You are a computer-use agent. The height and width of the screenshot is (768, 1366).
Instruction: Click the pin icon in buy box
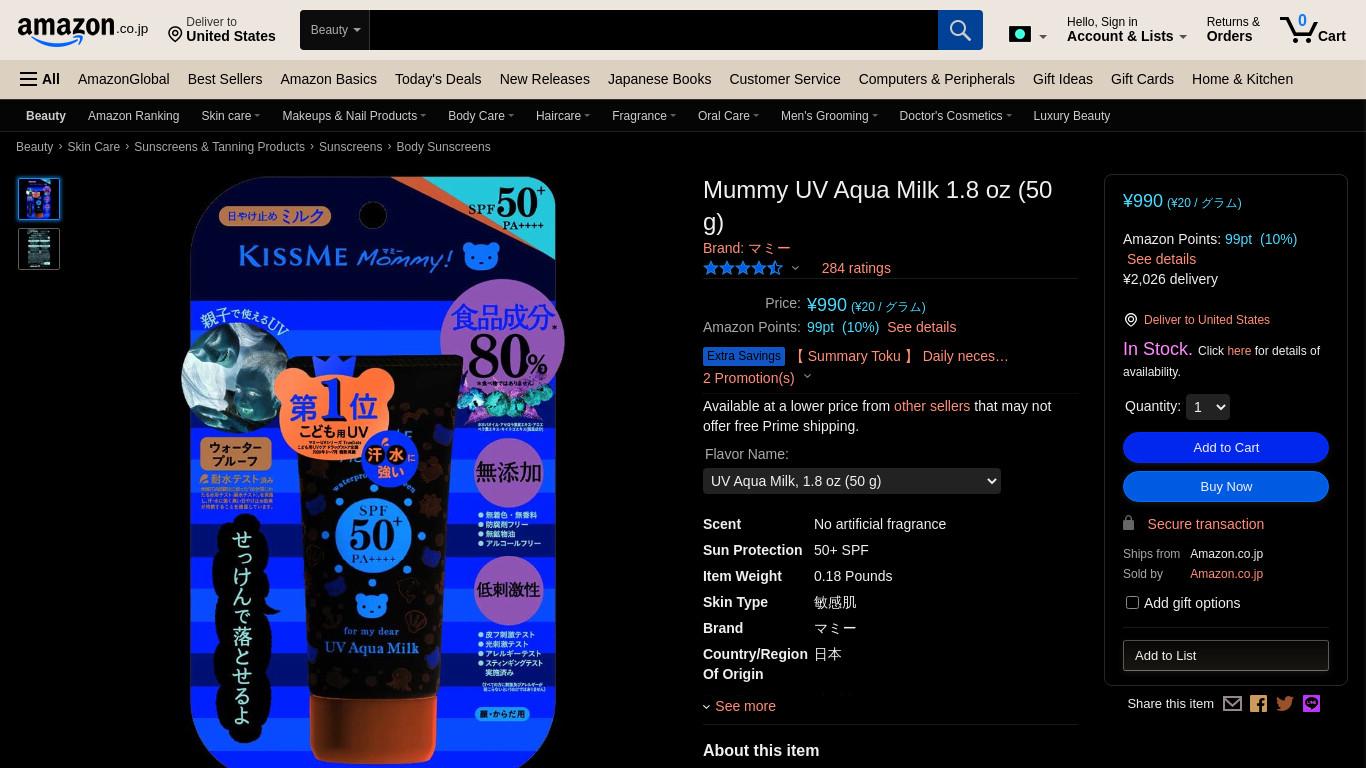tap(1131, 320)
